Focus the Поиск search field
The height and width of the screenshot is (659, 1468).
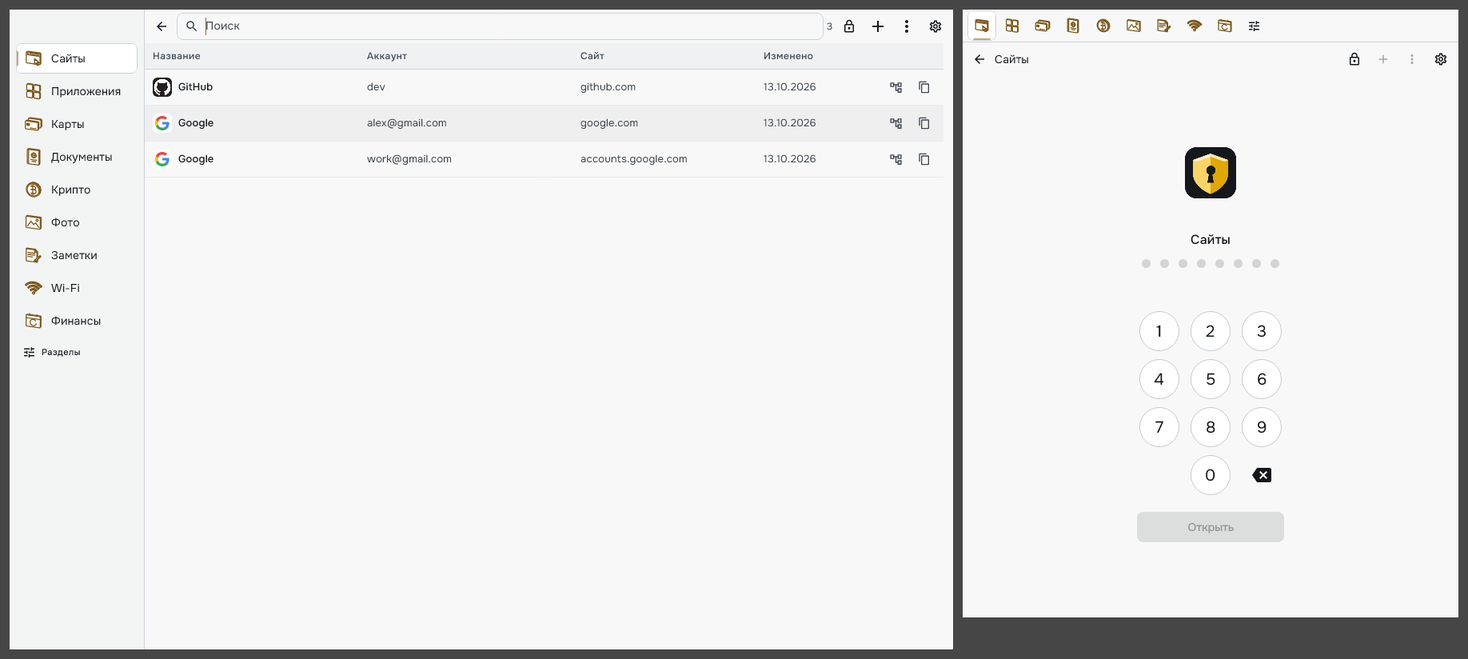click(x=500, y=26)
